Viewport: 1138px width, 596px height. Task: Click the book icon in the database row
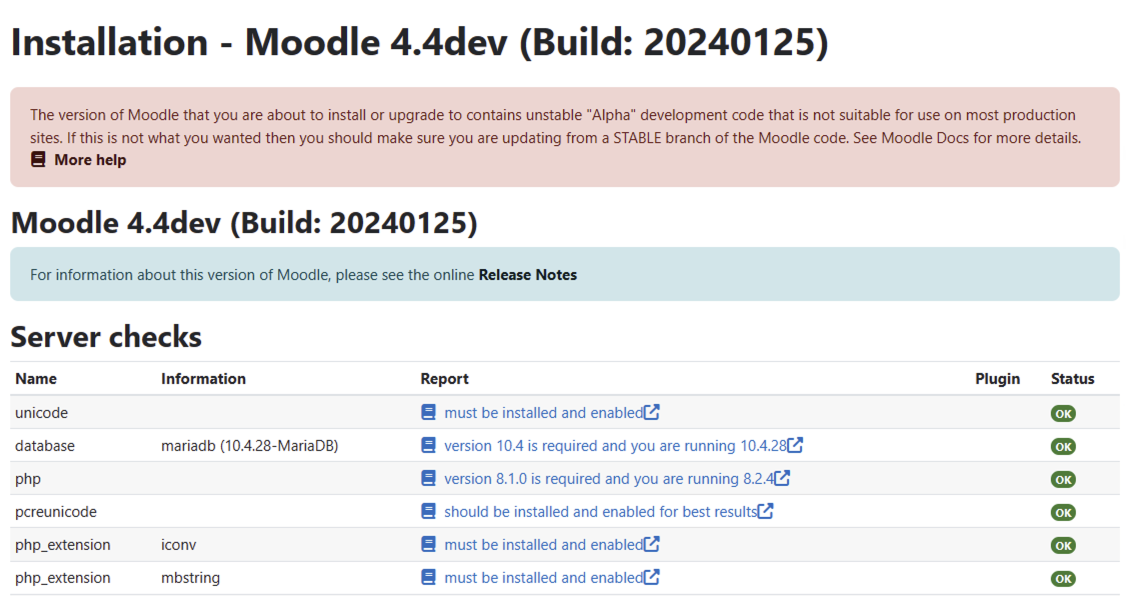click(428, 445)
